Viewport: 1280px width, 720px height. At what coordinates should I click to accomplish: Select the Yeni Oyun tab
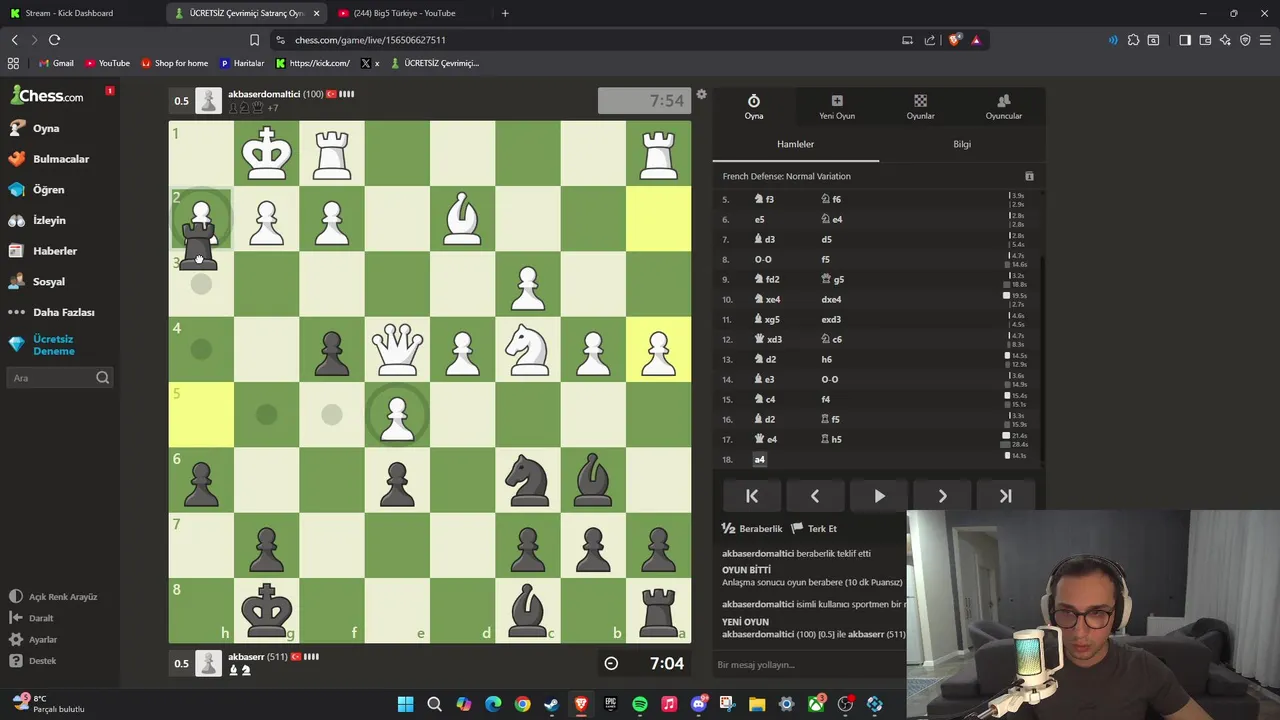837,107
